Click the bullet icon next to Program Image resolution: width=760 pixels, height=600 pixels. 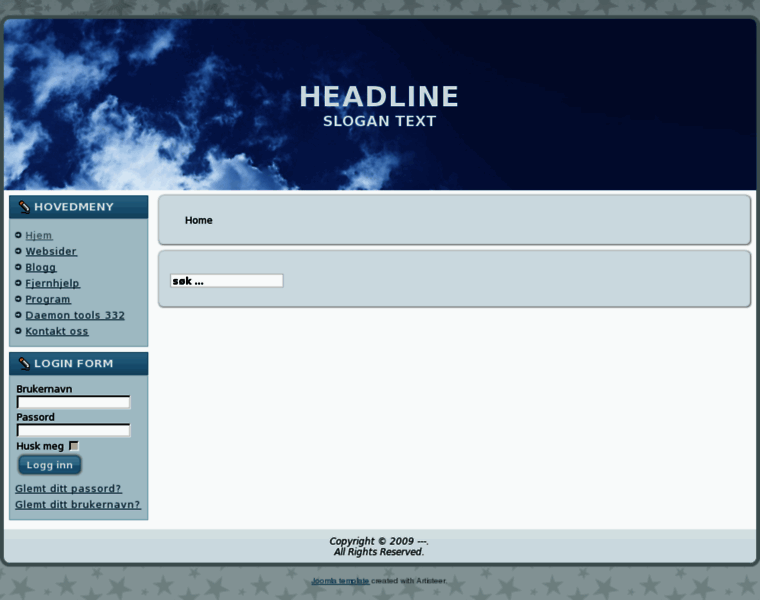point(18,299)
